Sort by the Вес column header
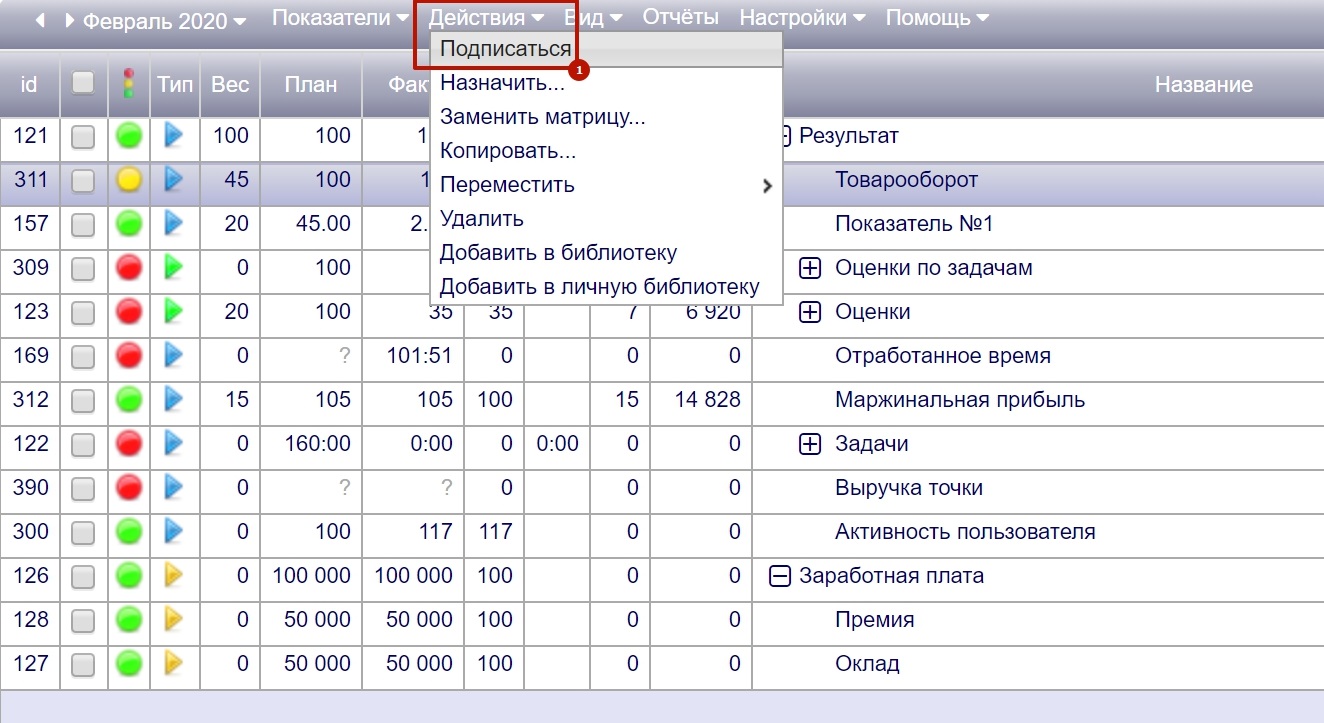1324x723 pixels. (230, 85)
